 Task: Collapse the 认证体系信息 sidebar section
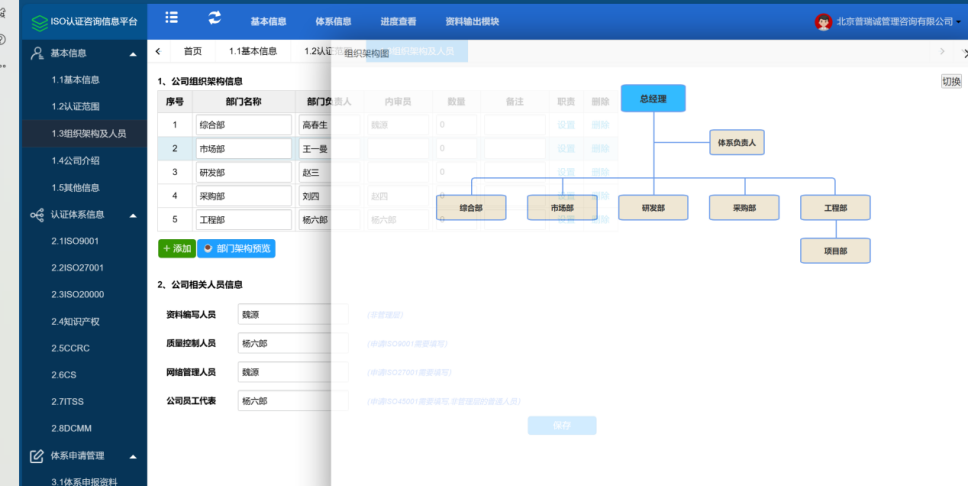point(133,216)
